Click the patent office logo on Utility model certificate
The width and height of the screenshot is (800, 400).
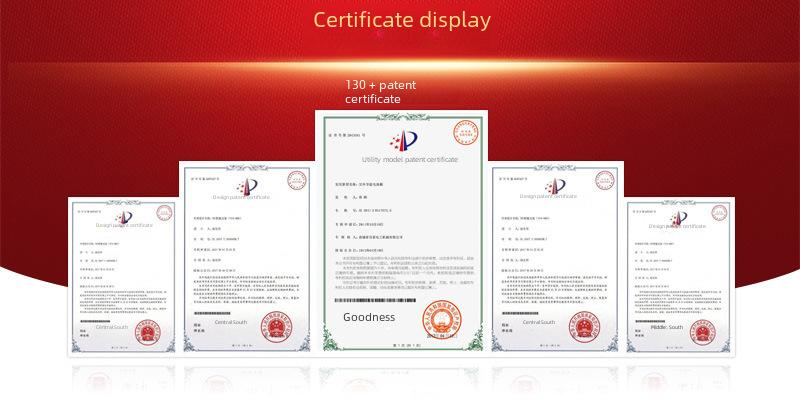[x=404, y=141]
